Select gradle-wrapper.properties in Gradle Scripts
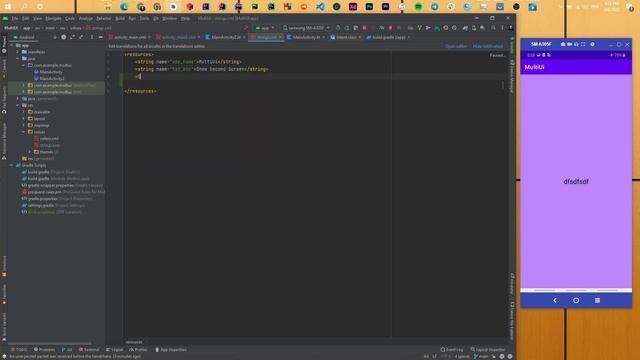The image size is (640, 360). [62, 185]
